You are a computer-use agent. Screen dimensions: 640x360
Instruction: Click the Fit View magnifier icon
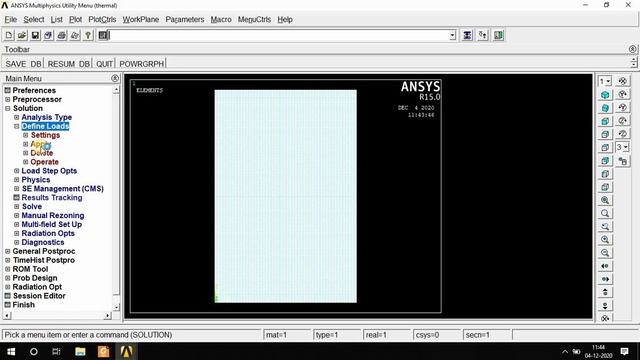click(x=605, y=200)
